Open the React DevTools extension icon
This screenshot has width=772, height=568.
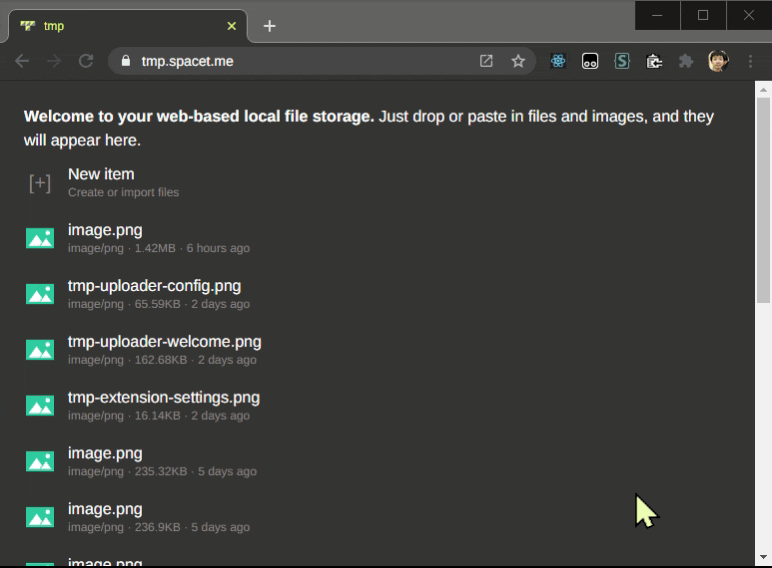click(x=558, y=61)
